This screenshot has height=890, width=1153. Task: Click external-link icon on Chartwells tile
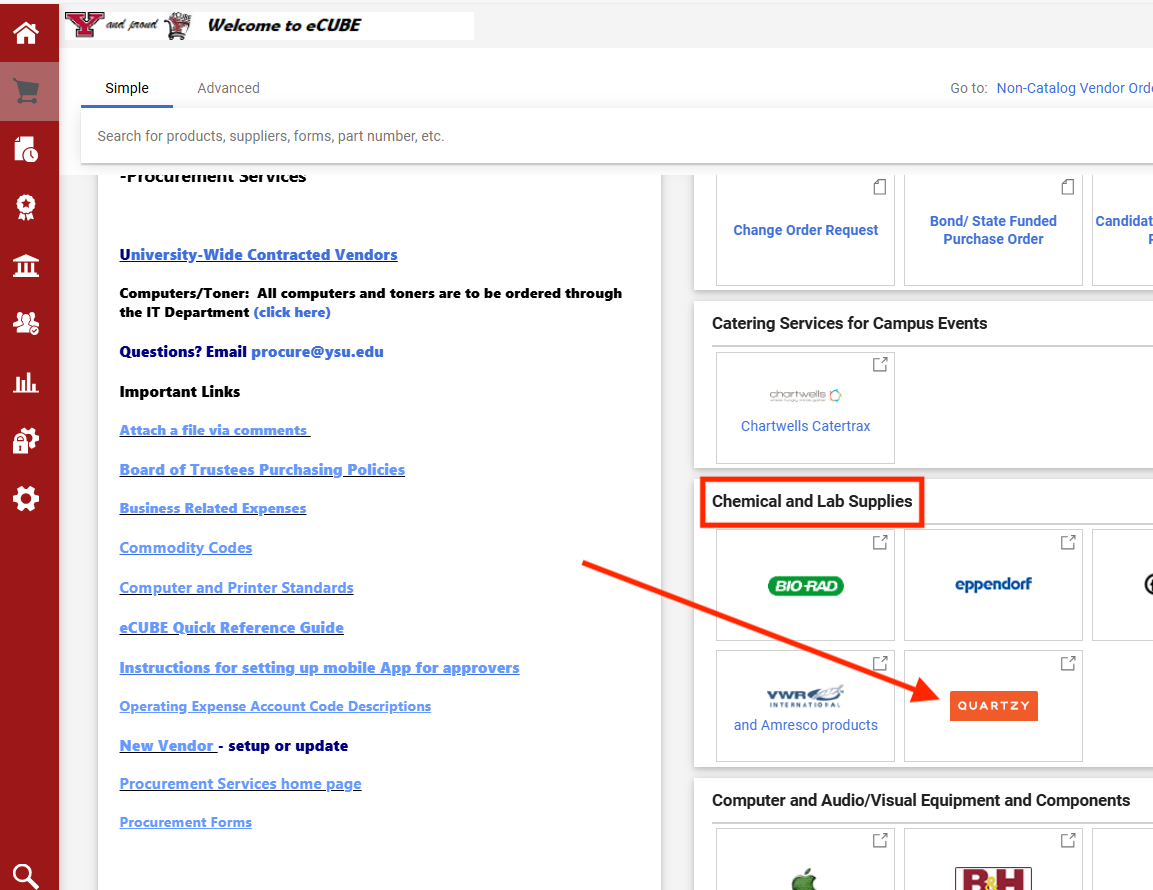coord(880,364)
